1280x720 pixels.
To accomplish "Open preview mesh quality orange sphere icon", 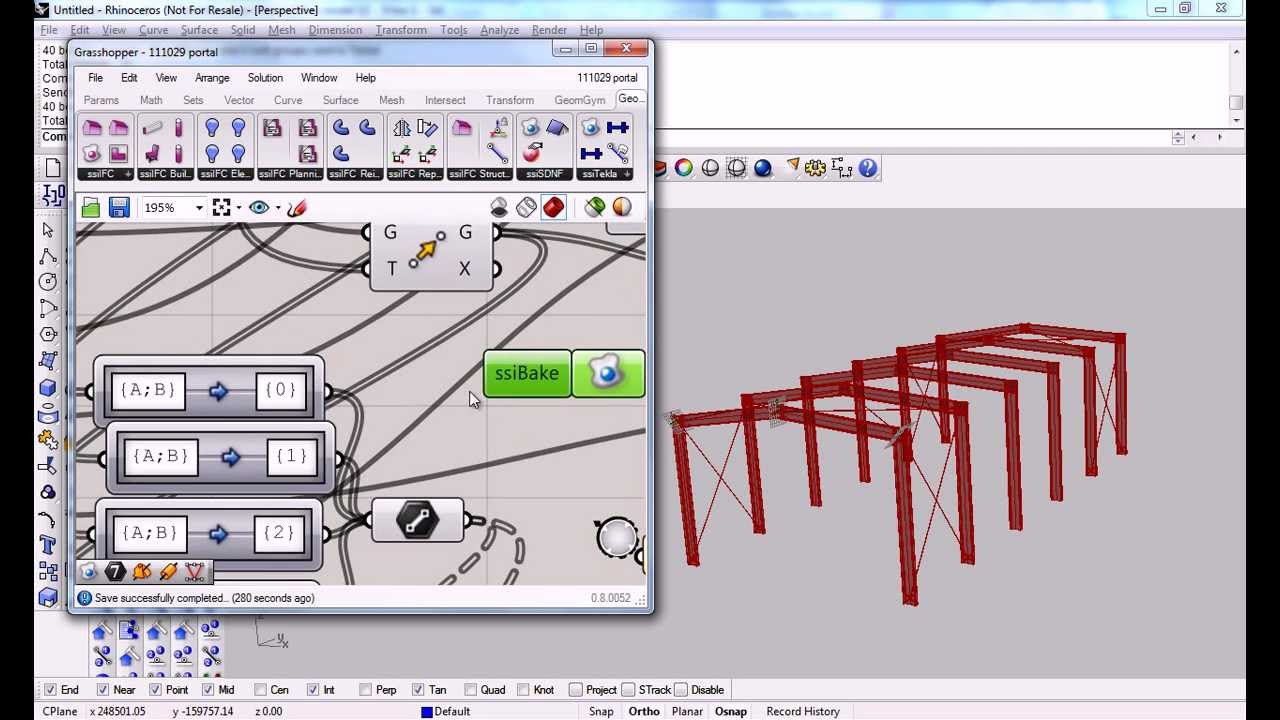I will point(622,207).
